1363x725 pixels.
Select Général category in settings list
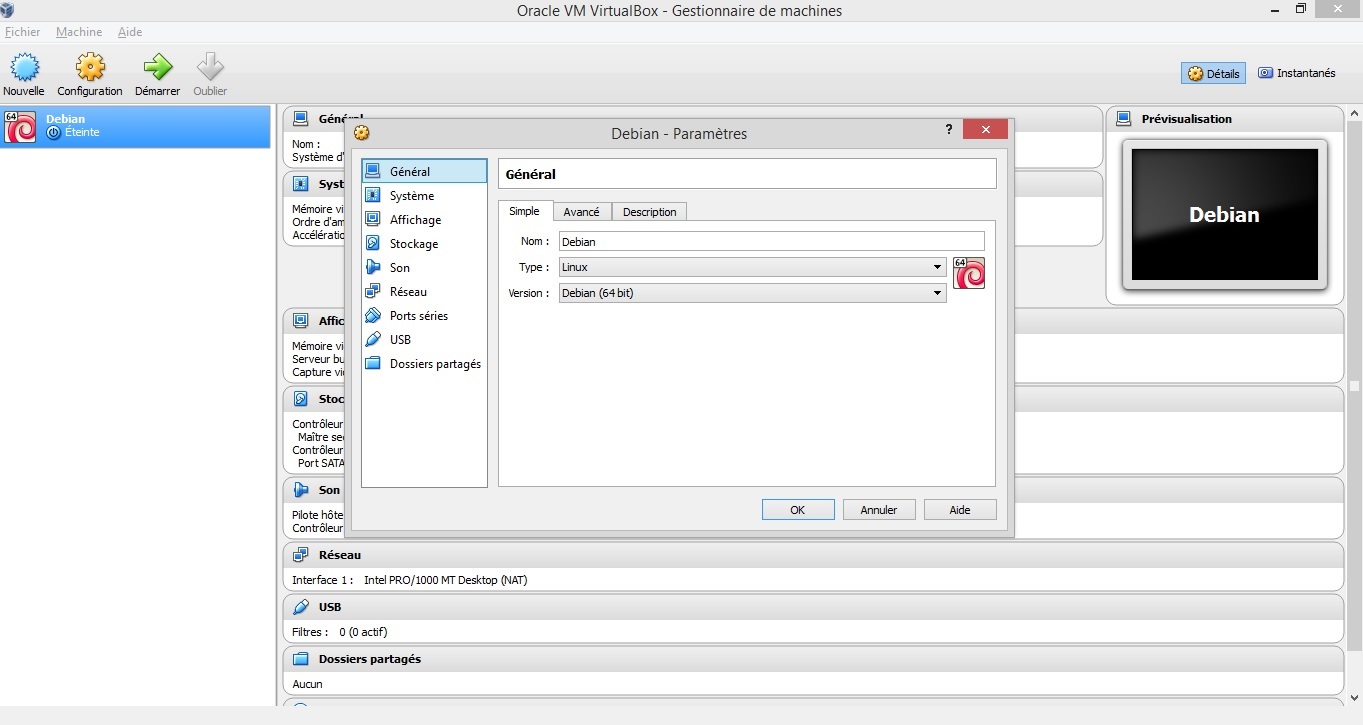(x=424, y=171)
